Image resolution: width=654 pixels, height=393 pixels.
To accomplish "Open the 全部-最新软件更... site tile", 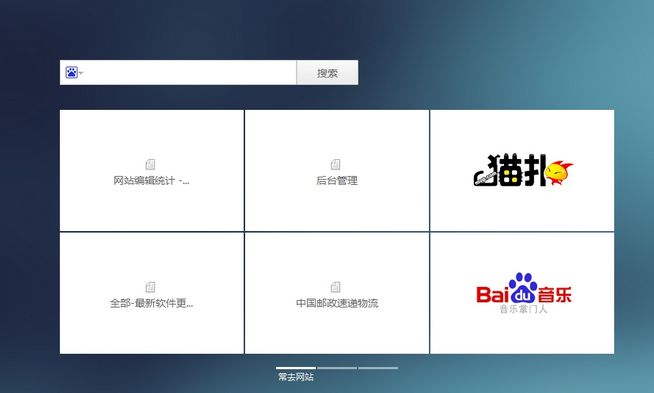I will click(151, 293).
